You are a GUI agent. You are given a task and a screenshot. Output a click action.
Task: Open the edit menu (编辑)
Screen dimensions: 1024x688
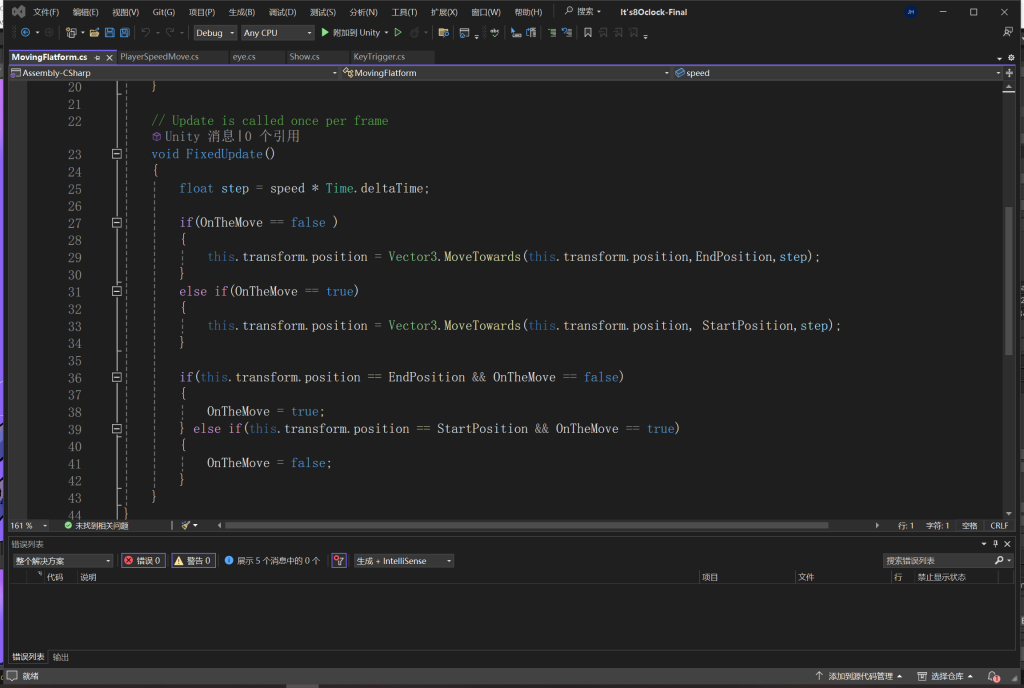[86, 12]
